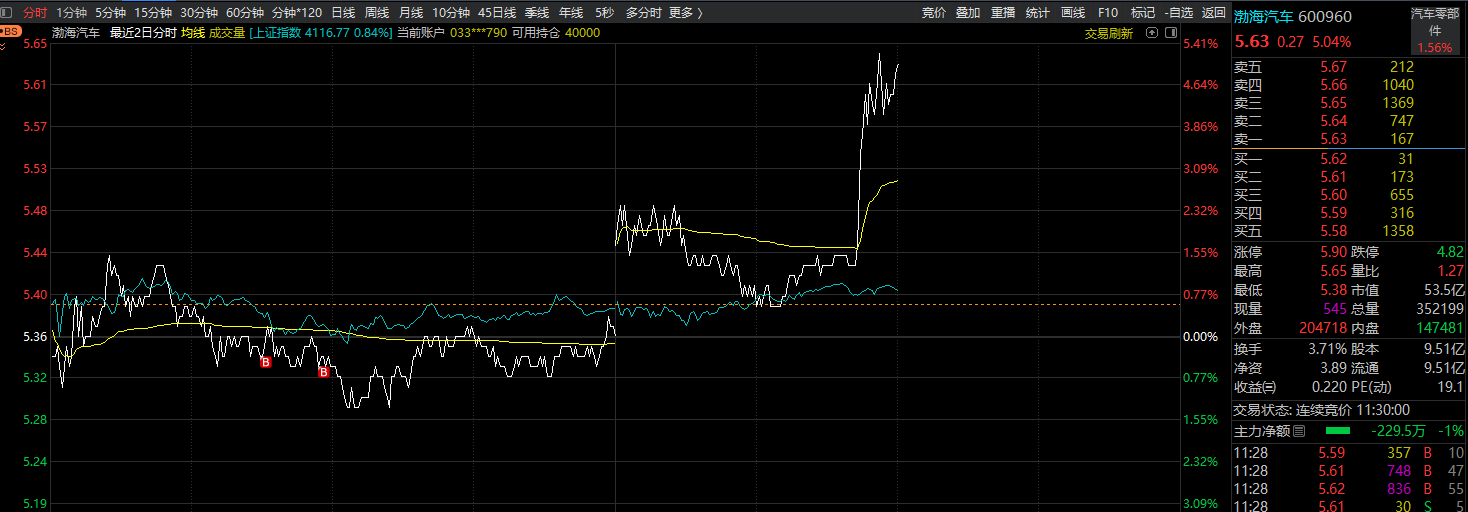
Task: Click the 卖四 price 5.66
Action: (1333, 85)
